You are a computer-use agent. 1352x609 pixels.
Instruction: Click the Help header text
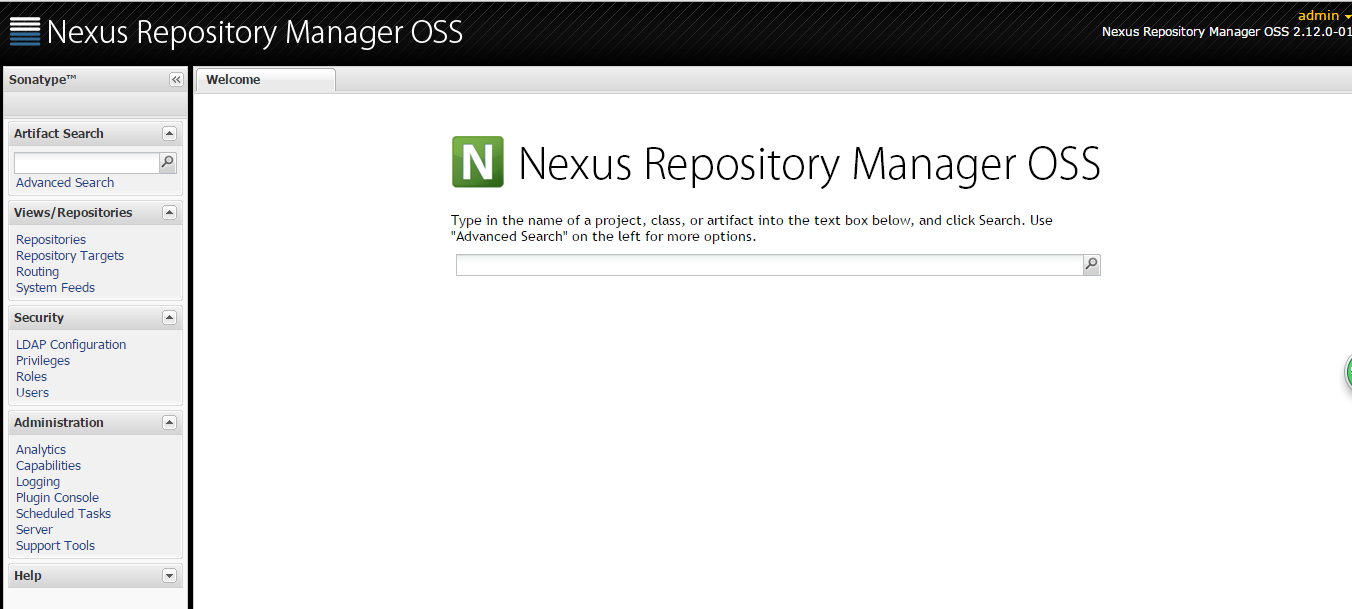pos(28,575)
